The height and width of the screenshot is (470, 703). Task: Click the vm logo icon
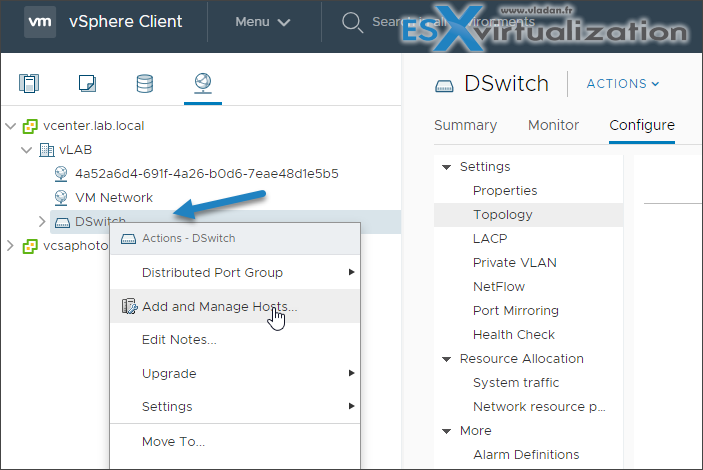coord(40,22)
